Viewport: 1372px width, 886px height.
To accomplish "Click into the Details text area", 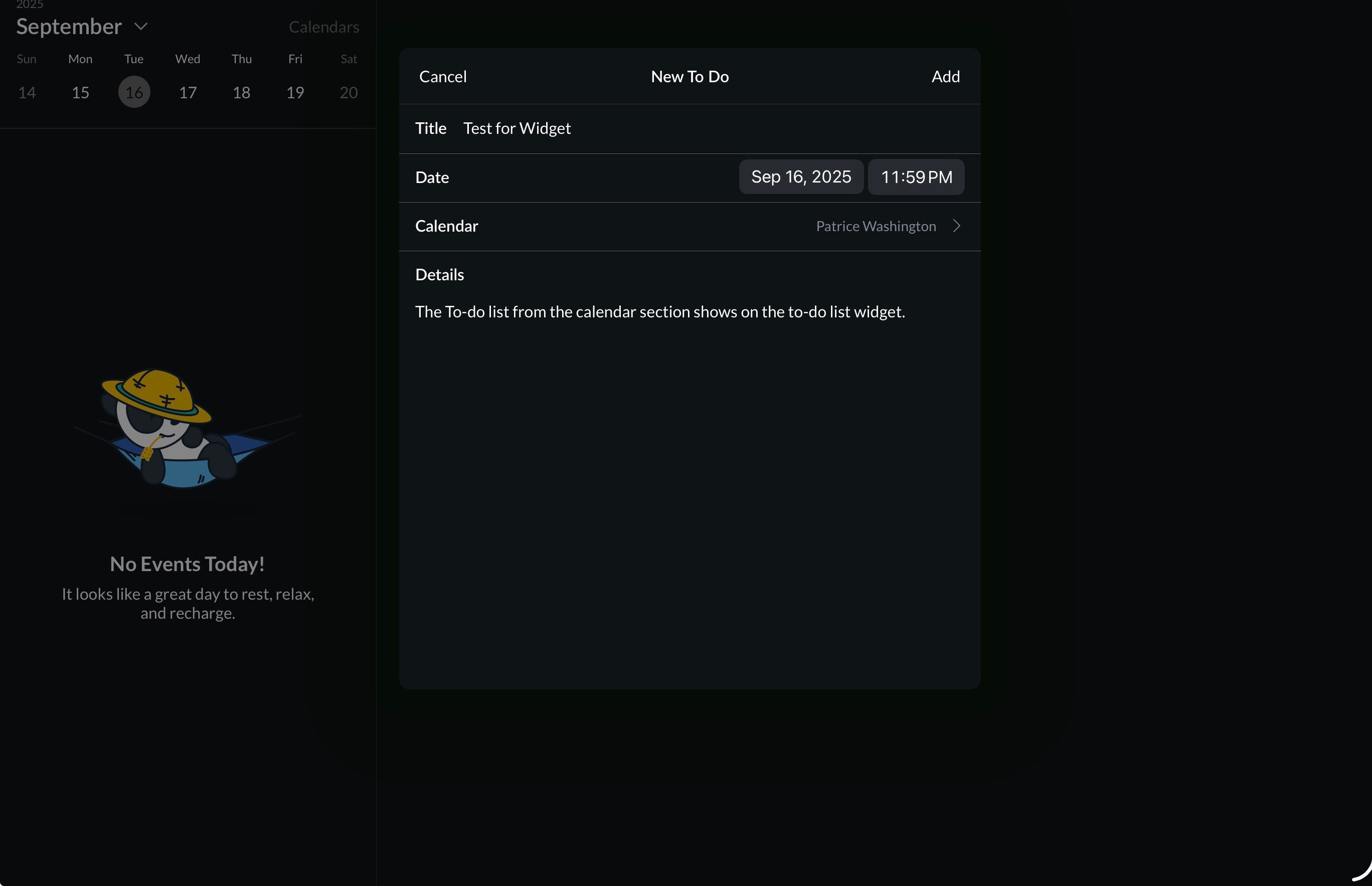I will coord(659,312).
